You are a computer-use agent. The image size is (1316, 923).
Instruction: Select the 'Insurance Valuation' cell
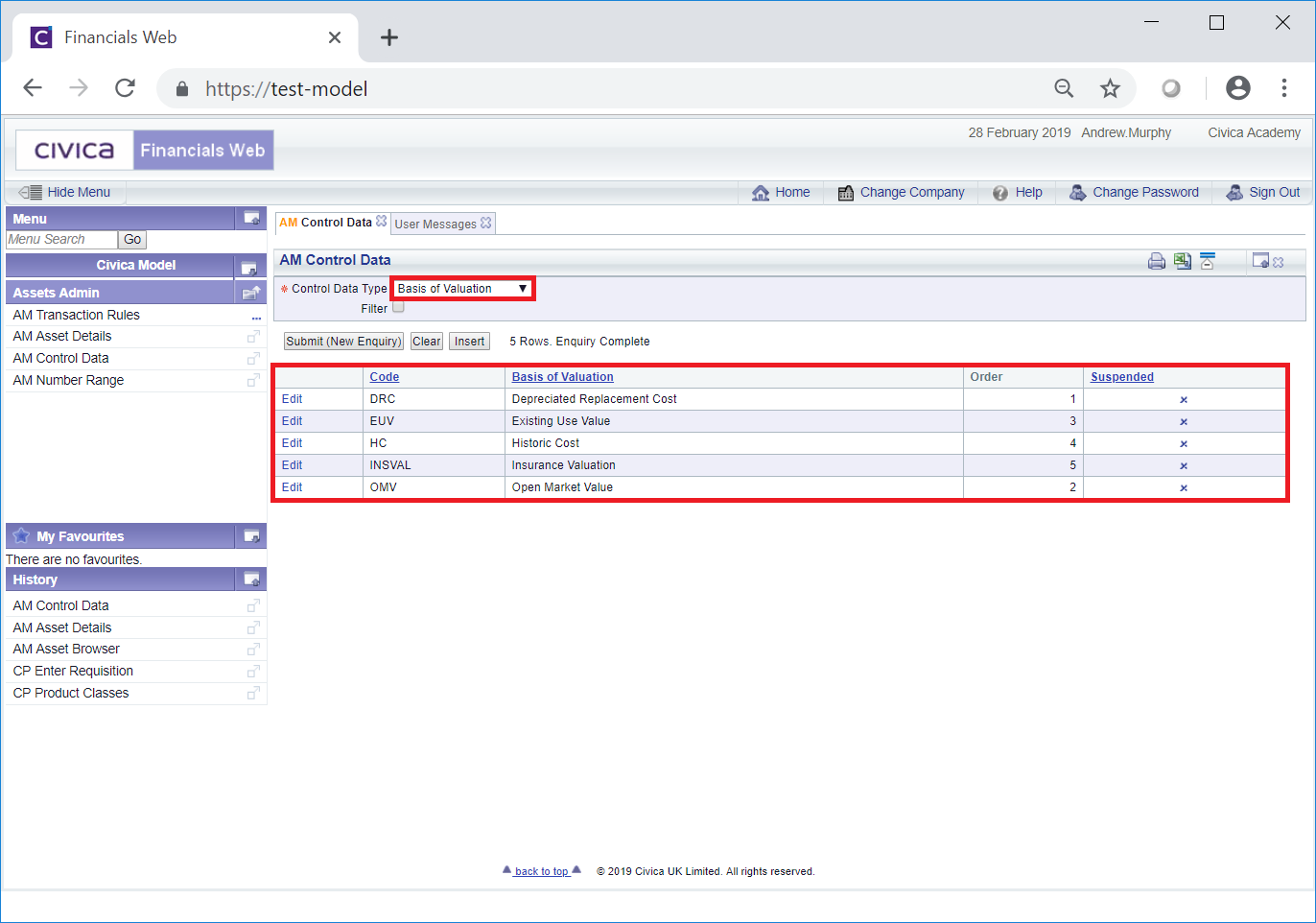point(734,465)
